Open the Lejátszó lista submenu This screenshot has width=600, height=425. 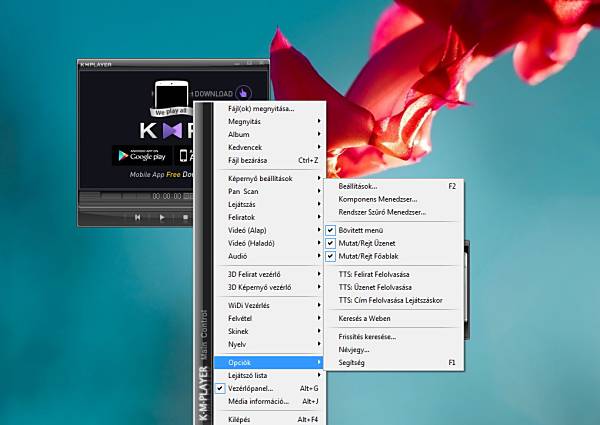[x=269, y=375]
